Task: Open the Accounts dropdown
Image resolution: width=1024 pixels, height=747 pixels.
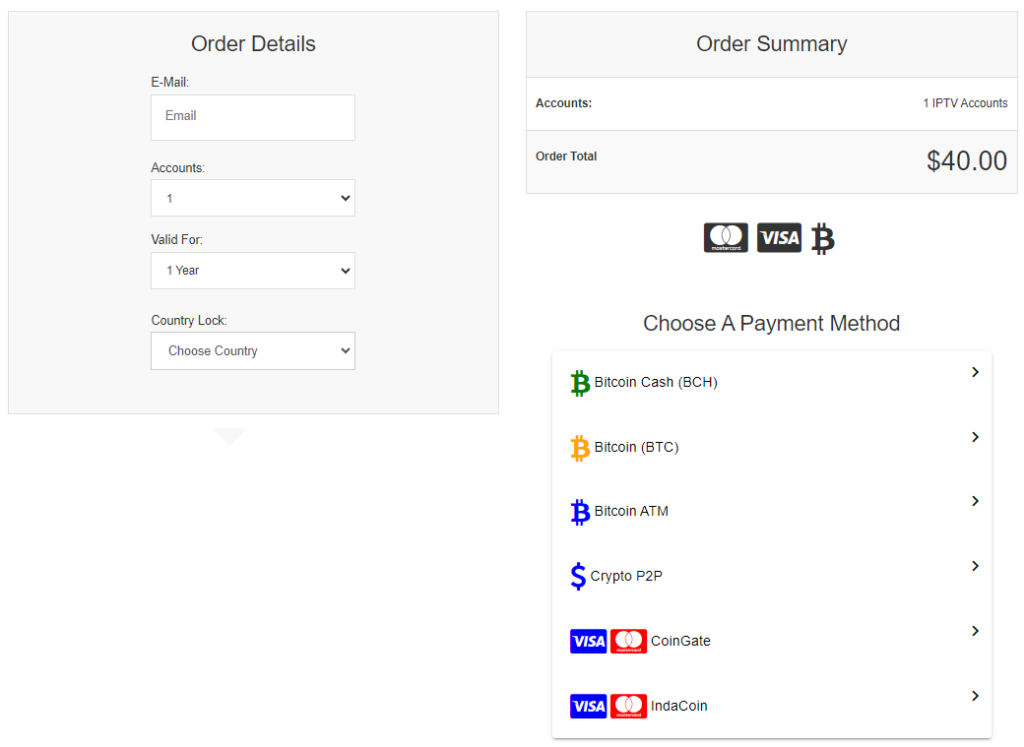Action: click(x=252, y=198)
